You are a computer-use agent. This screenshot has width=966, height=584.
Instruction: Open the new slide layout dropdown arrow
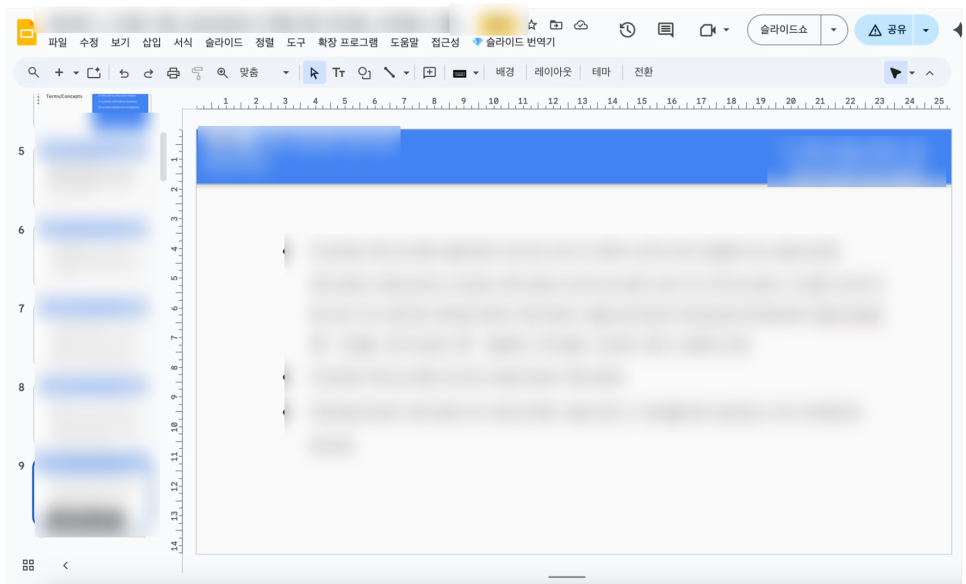pyautogui.click(x=76, y=73)
